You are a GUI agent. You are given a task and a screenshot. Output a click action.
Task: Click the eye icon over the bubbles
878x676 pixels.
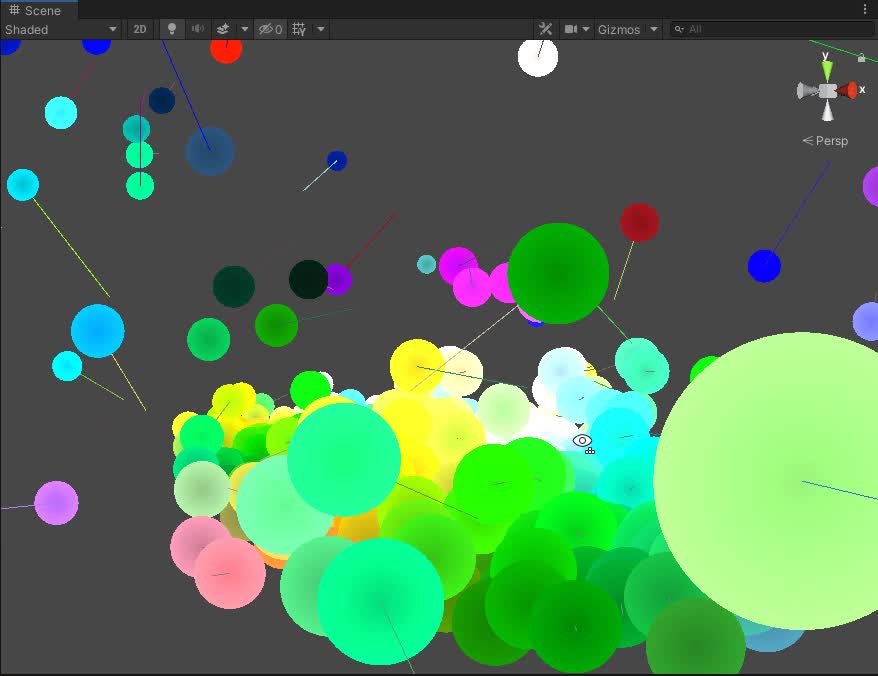(581, 441)
